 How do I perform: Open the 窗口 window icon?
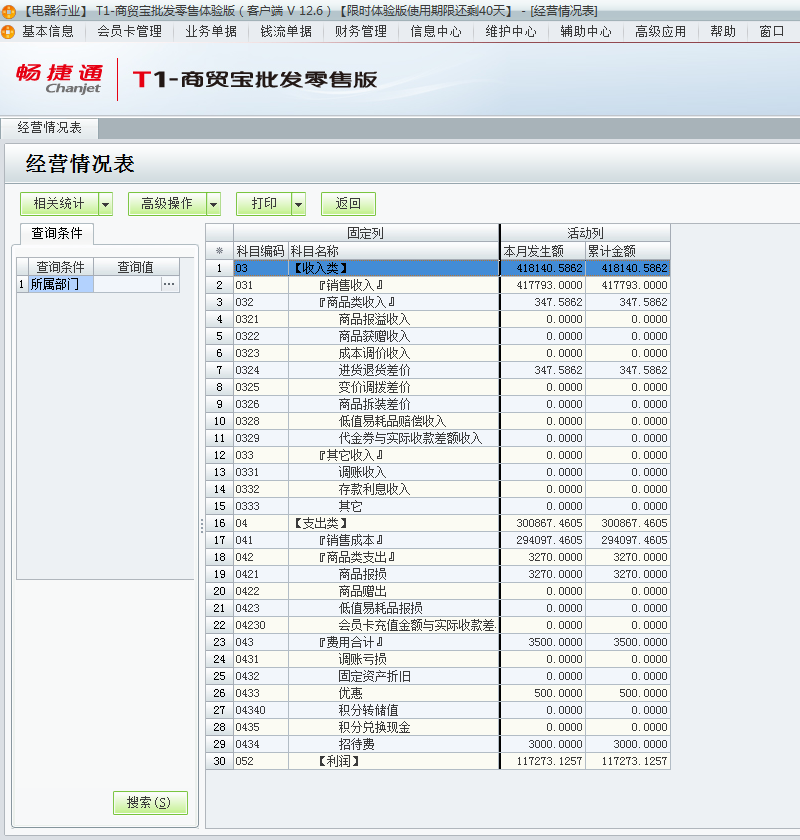771,31
